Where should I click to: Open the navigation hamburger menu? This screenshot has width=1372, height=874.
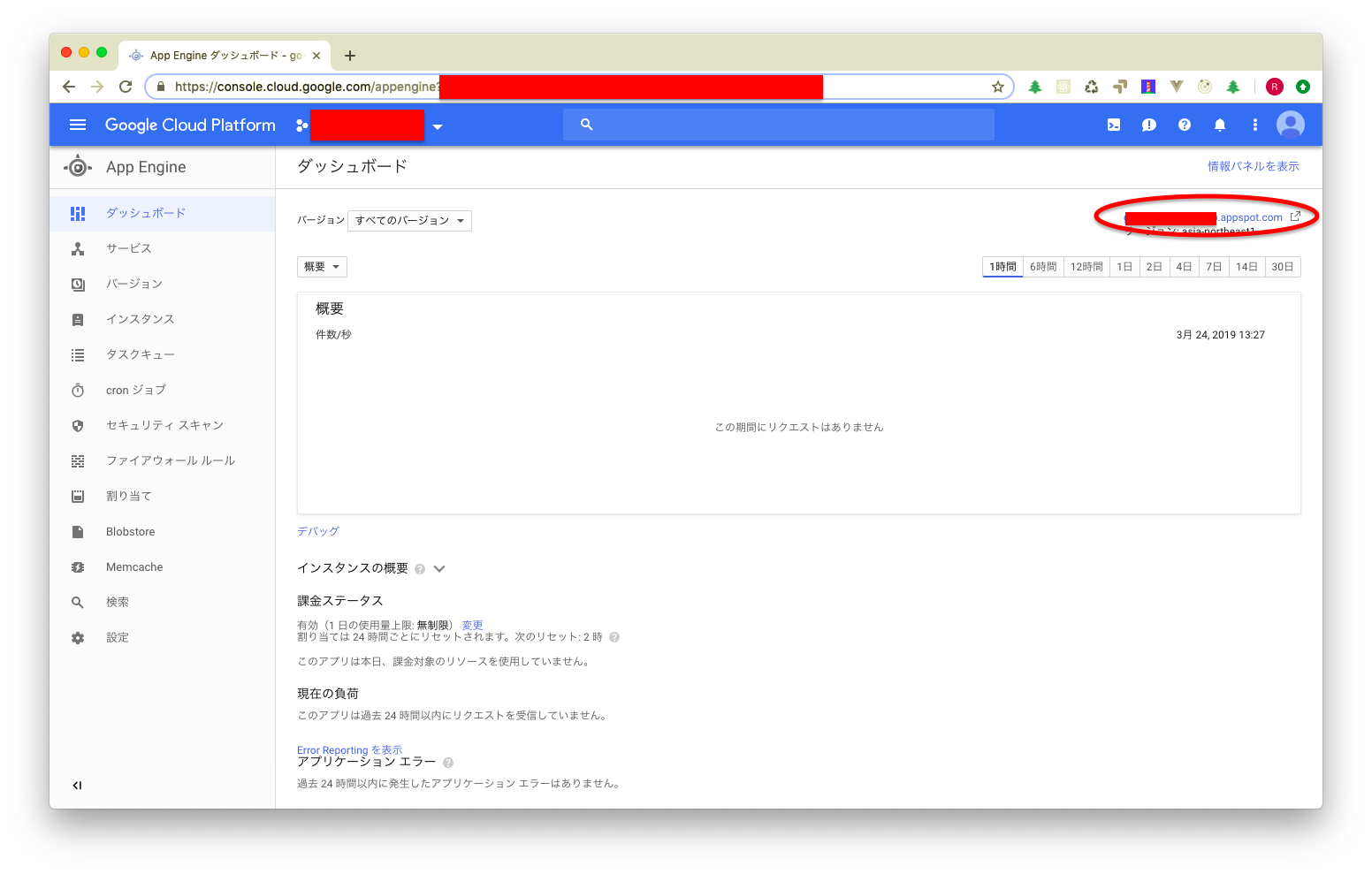coord(78,125)
